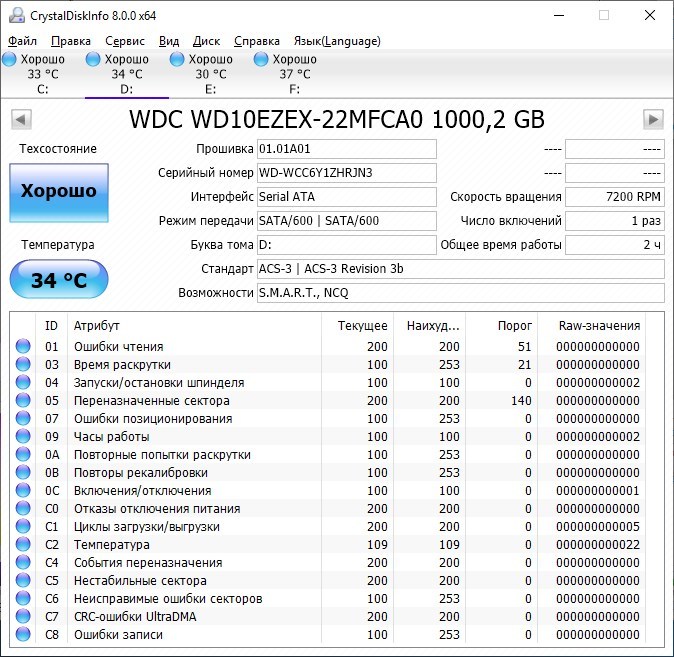Click the 34 °C temperature button

pos(59,280)
